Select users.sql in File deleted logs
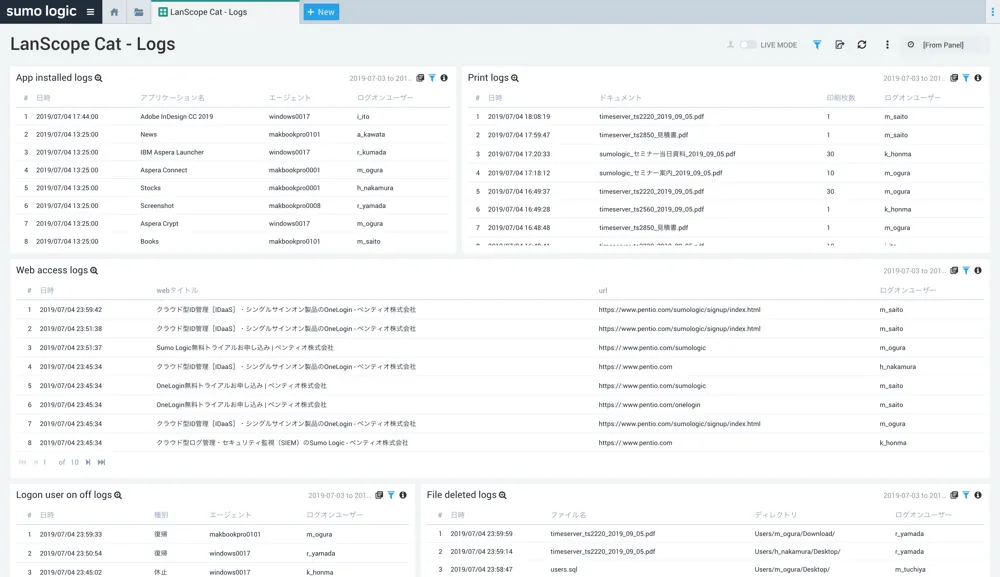 pyautogui.click(x=564, y=569)
